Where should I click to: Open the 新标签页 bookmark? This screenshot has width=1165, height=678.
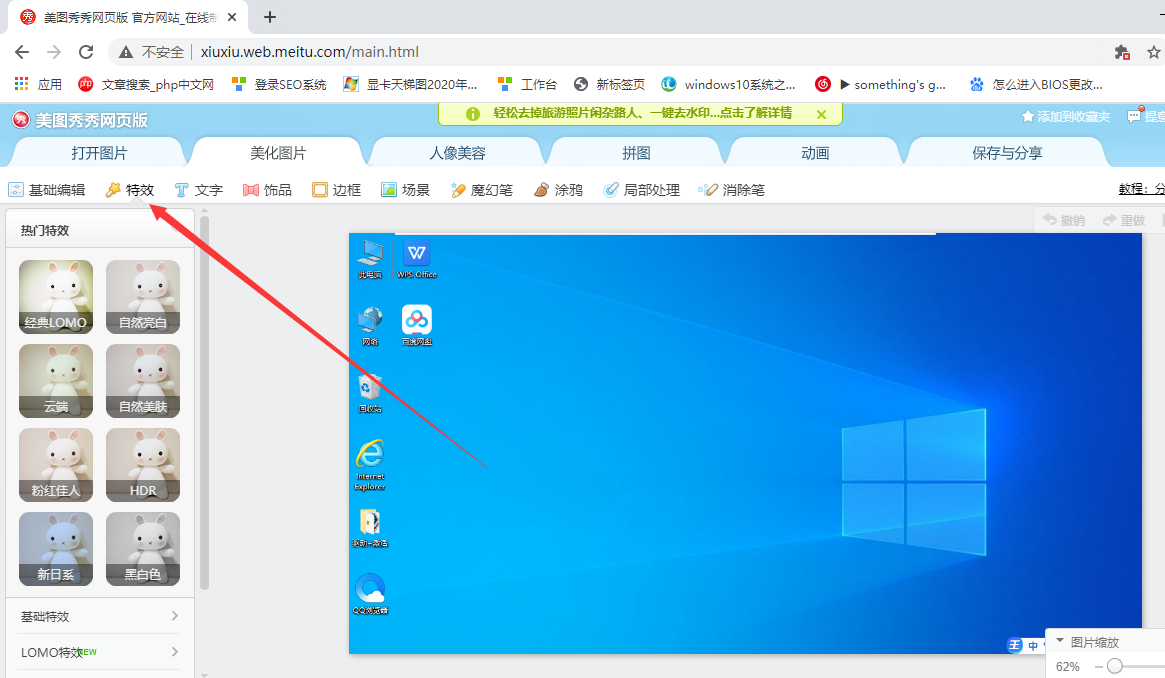[610, 85]
